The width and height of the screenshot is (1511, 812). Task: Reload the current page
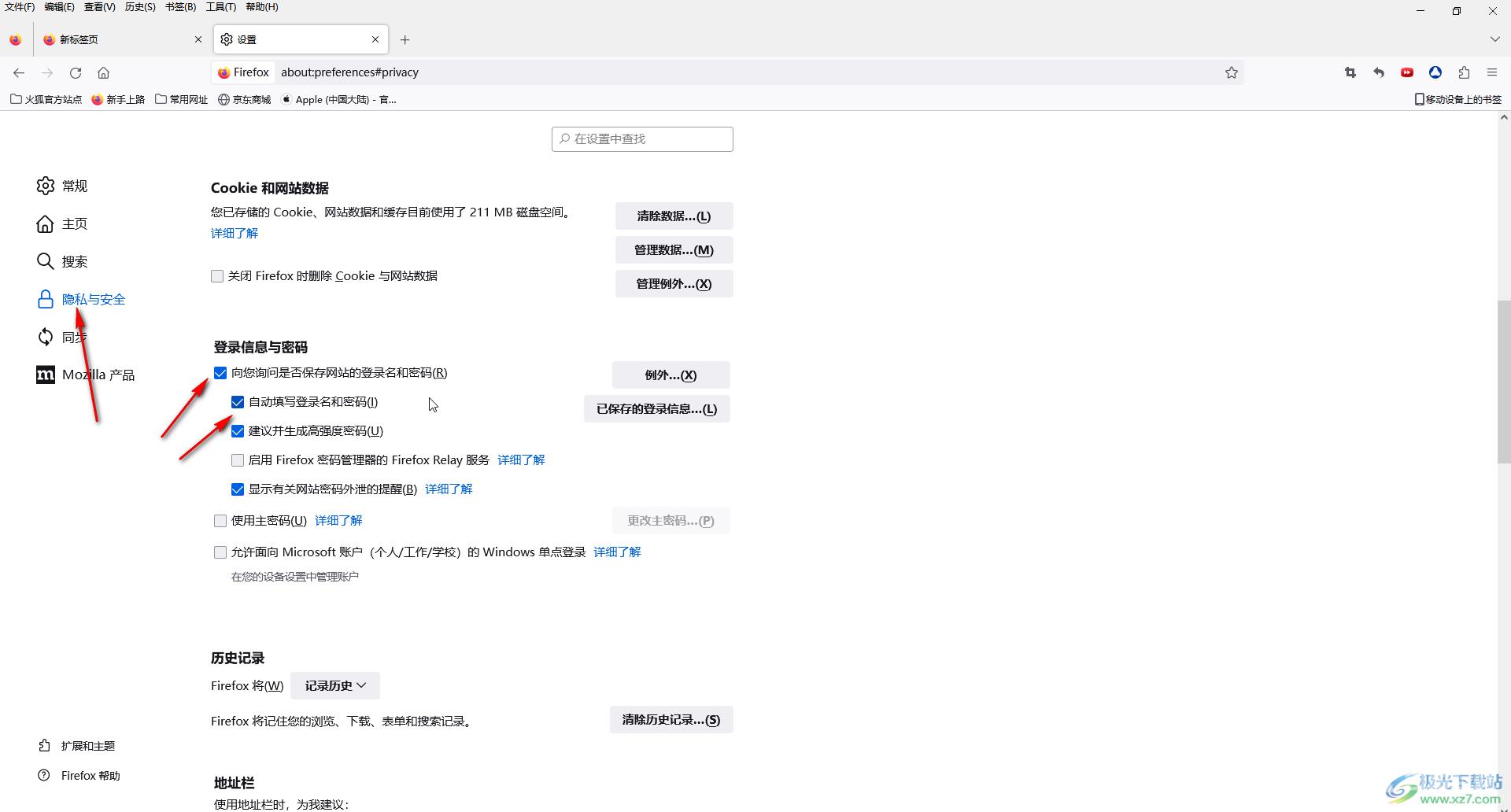click(76, 72)
